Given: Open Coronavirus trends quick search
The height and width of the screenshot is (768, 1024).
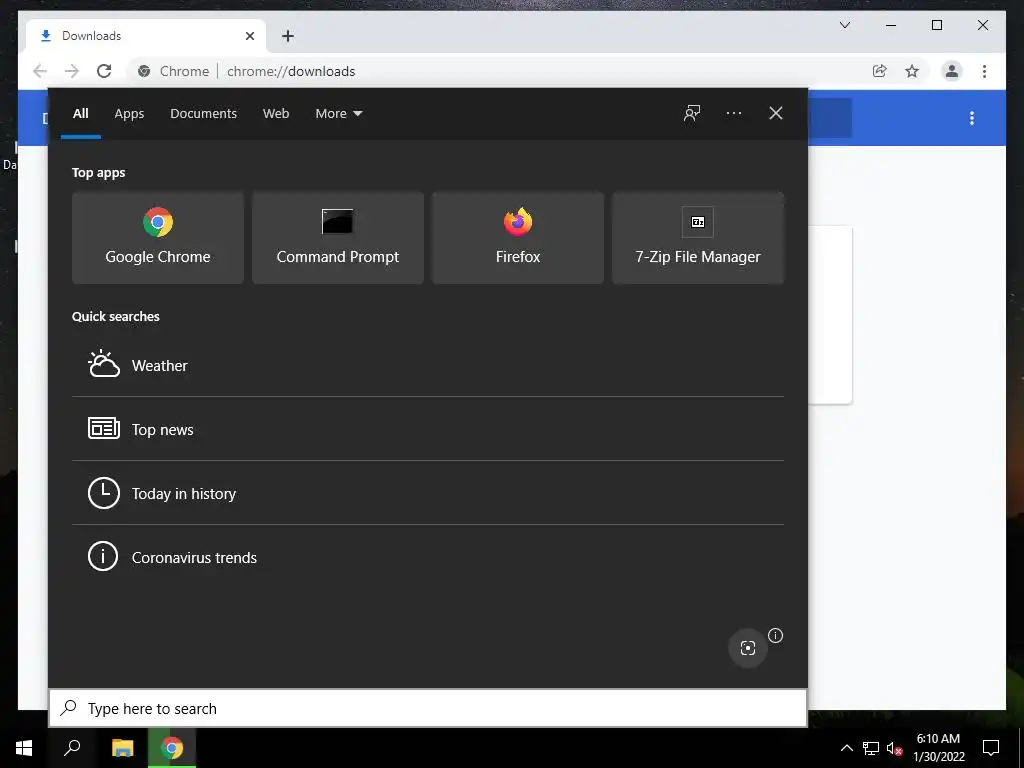Looking at the screenshot, I should pos(428,557).
